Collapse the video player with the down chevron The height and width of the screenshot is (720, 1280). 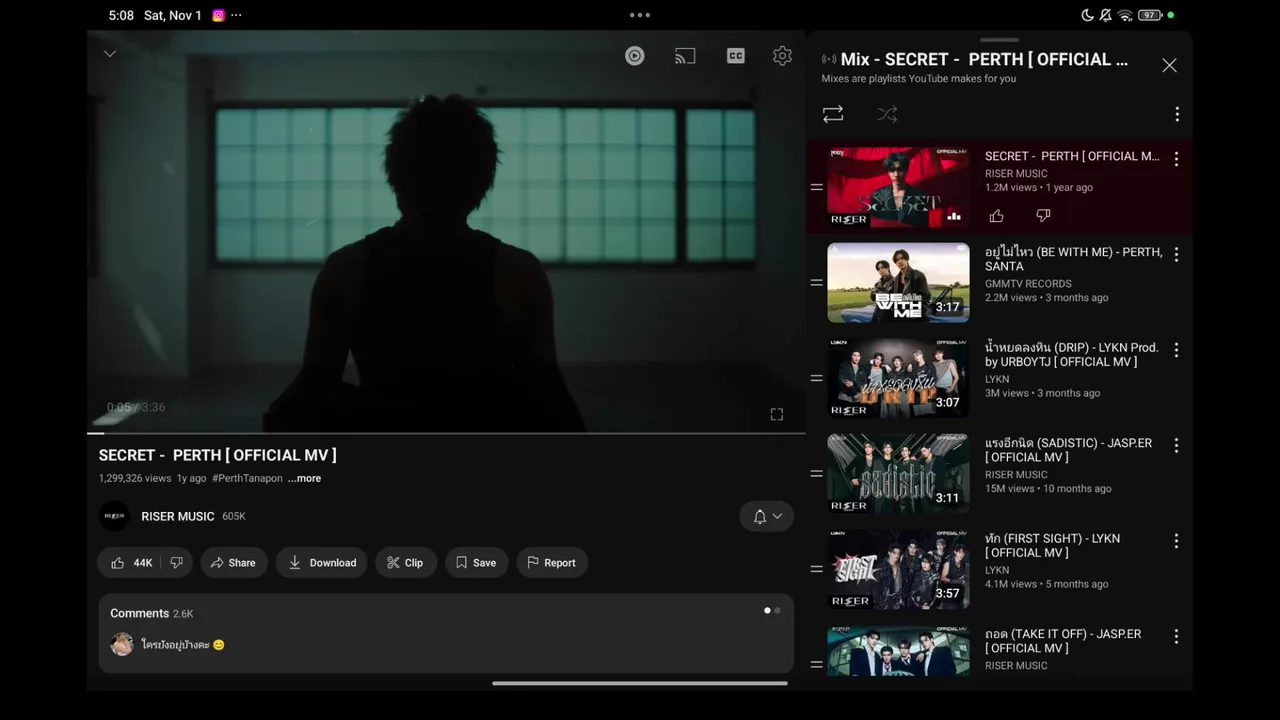[x=110, y=54]
